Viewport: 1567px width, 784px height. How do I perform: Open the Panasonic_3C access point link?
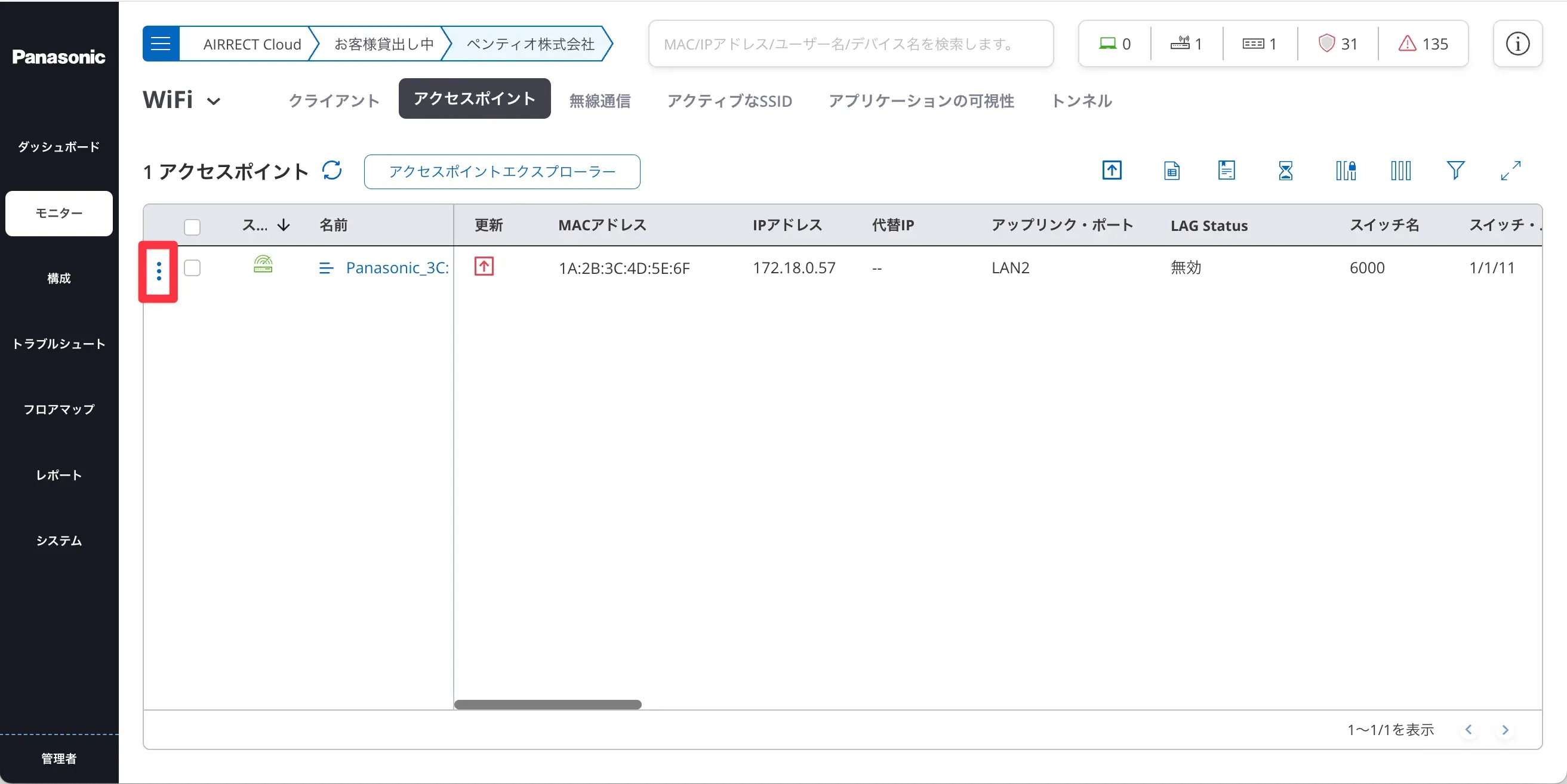tap(396, 268)
